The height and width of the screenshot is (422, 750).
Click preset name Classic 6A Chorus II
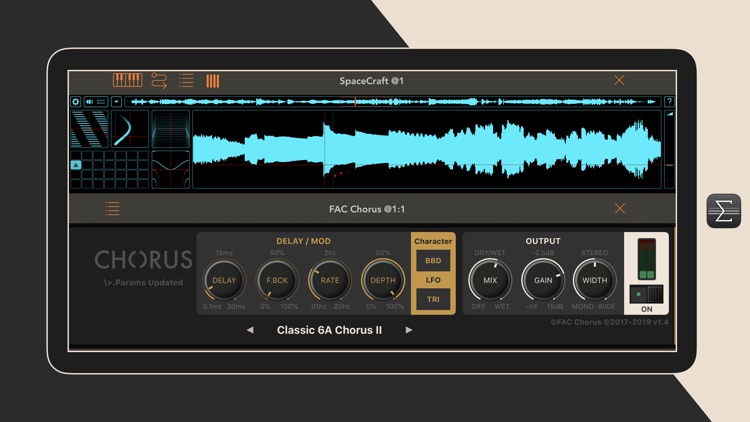coord(329,330)
